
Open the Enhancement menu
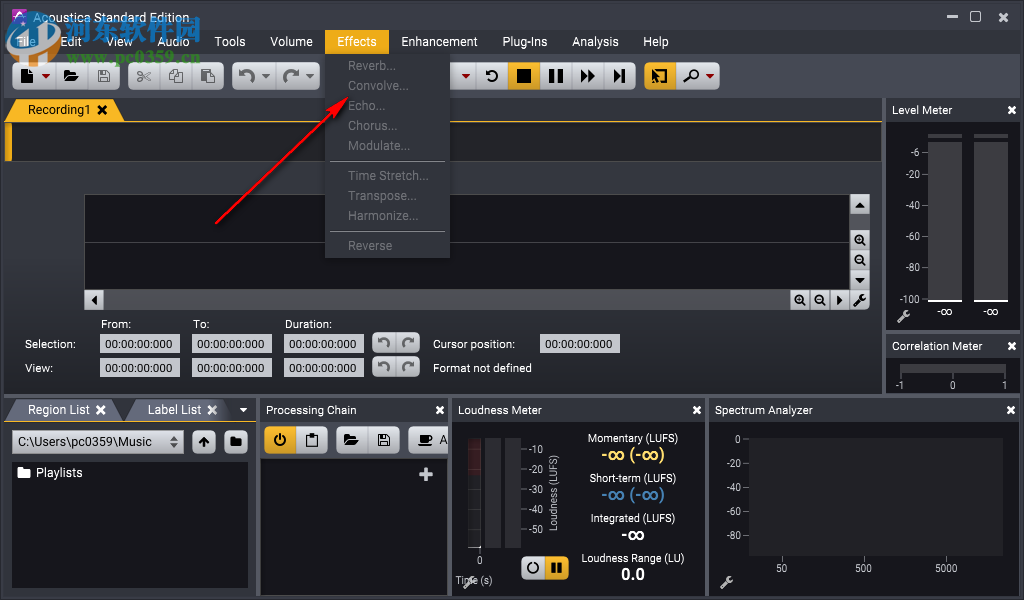[x=439, y=41]
